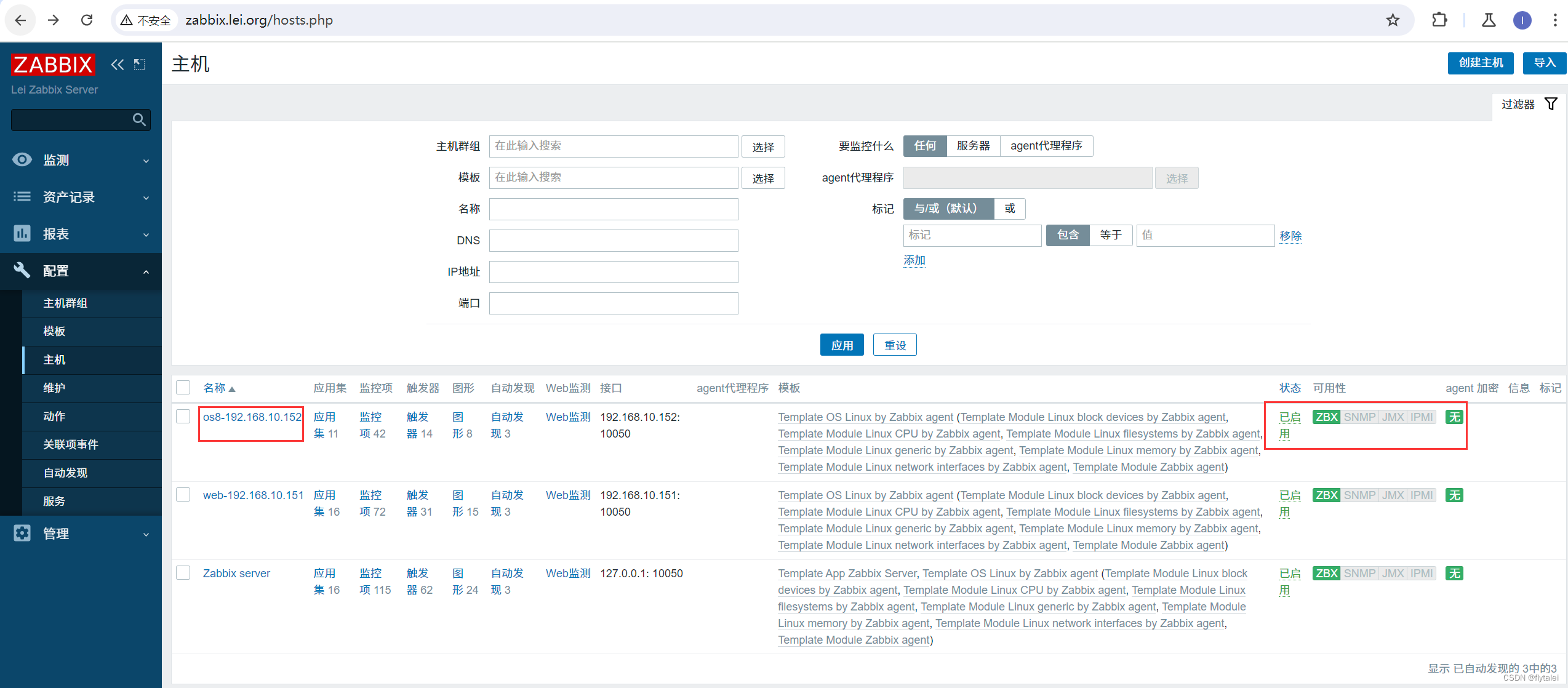
Task: Tick the select-all hosts checkbox in header
Action: [x=183, y=388]
